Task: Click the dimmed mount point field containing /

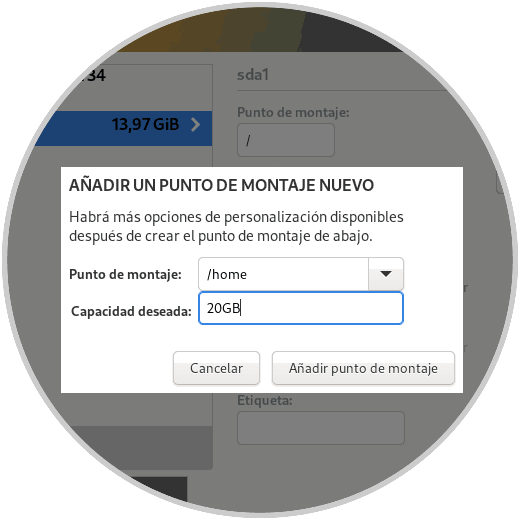Action: click(286, 140)
